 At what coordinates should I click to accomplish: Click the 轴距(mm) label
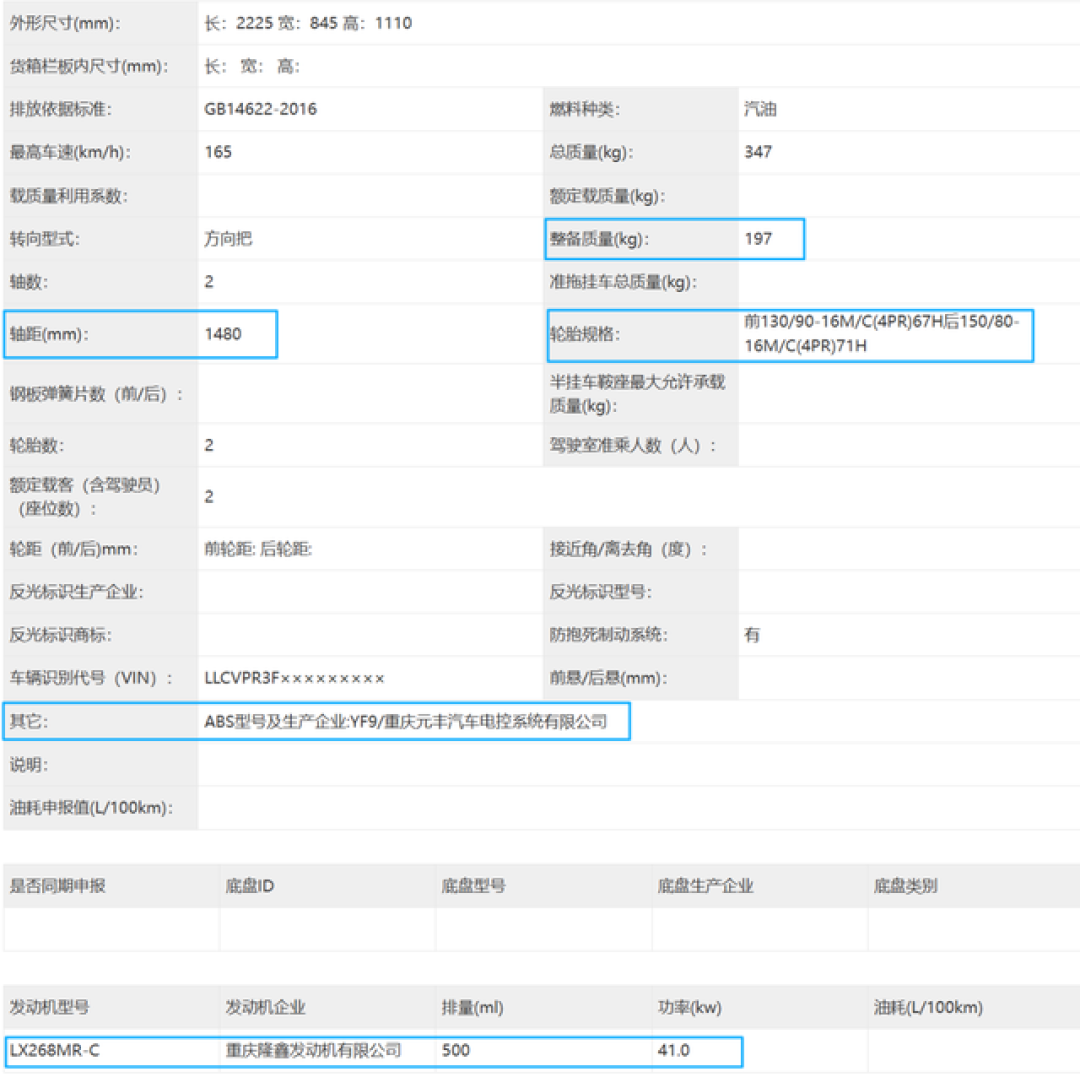pos(49,334)
